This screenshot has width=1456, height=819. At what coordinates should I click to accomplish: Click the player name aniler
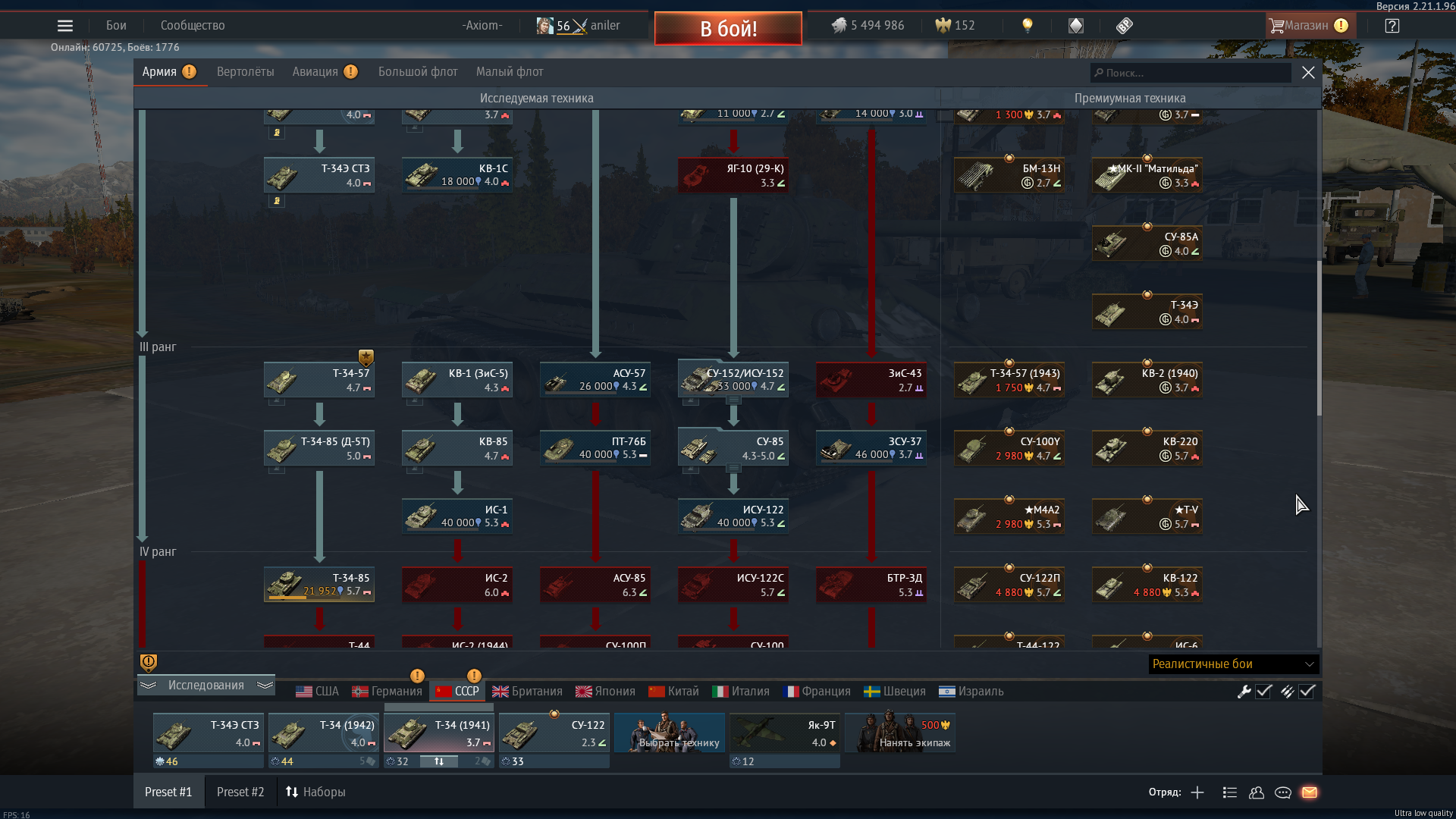click(x=605, y=26)
